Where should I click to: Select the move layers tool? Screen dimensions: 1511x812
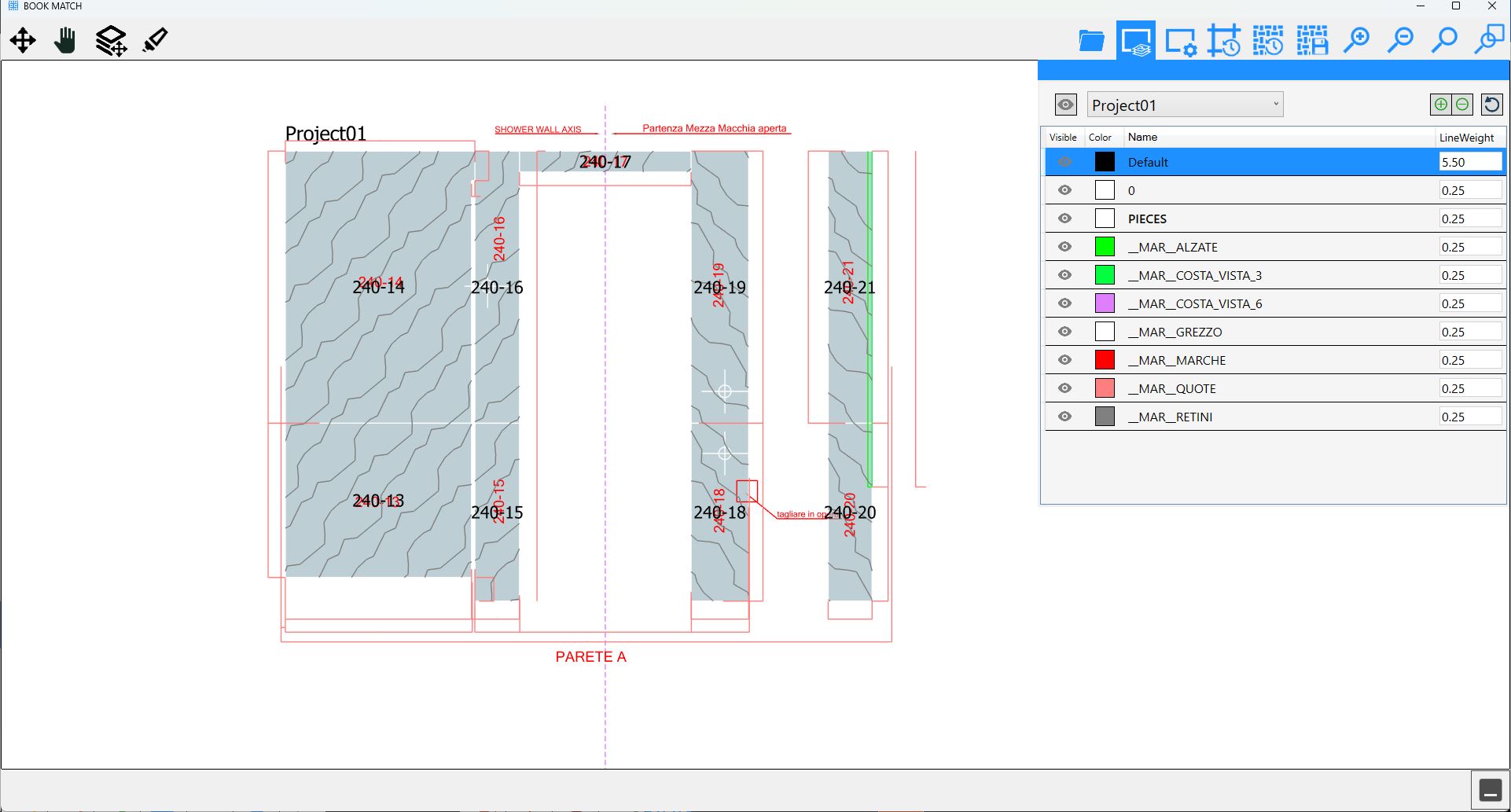tap(111, 41)
